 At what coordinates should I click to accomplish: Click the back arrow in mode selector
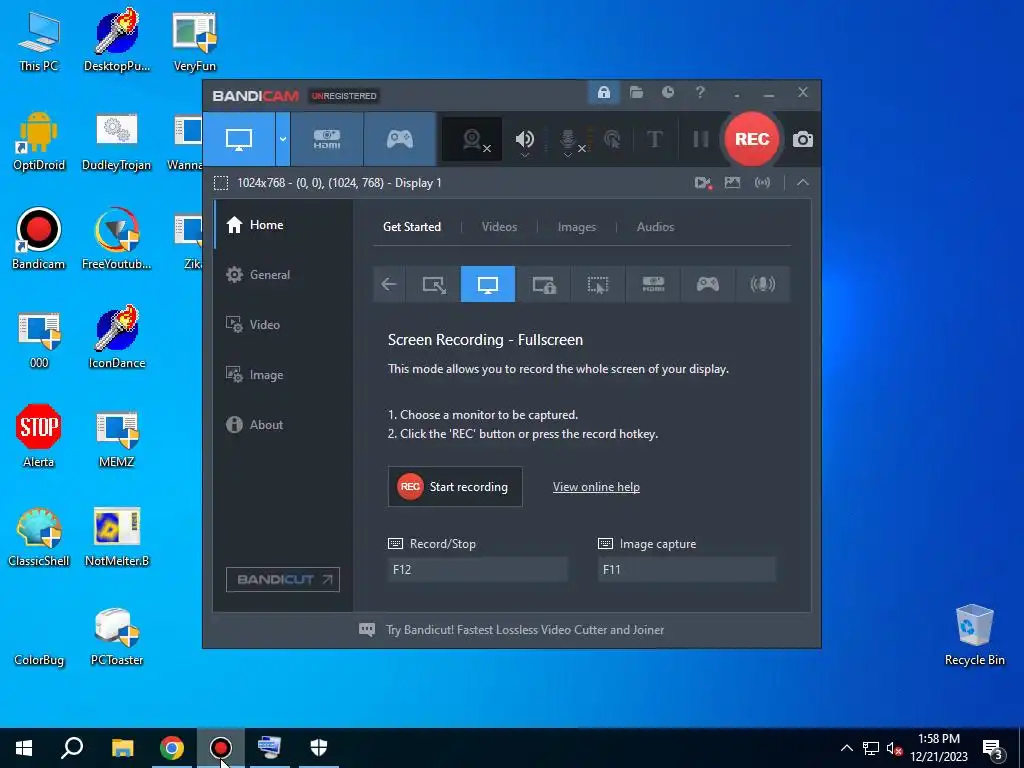tap(389, 284)
